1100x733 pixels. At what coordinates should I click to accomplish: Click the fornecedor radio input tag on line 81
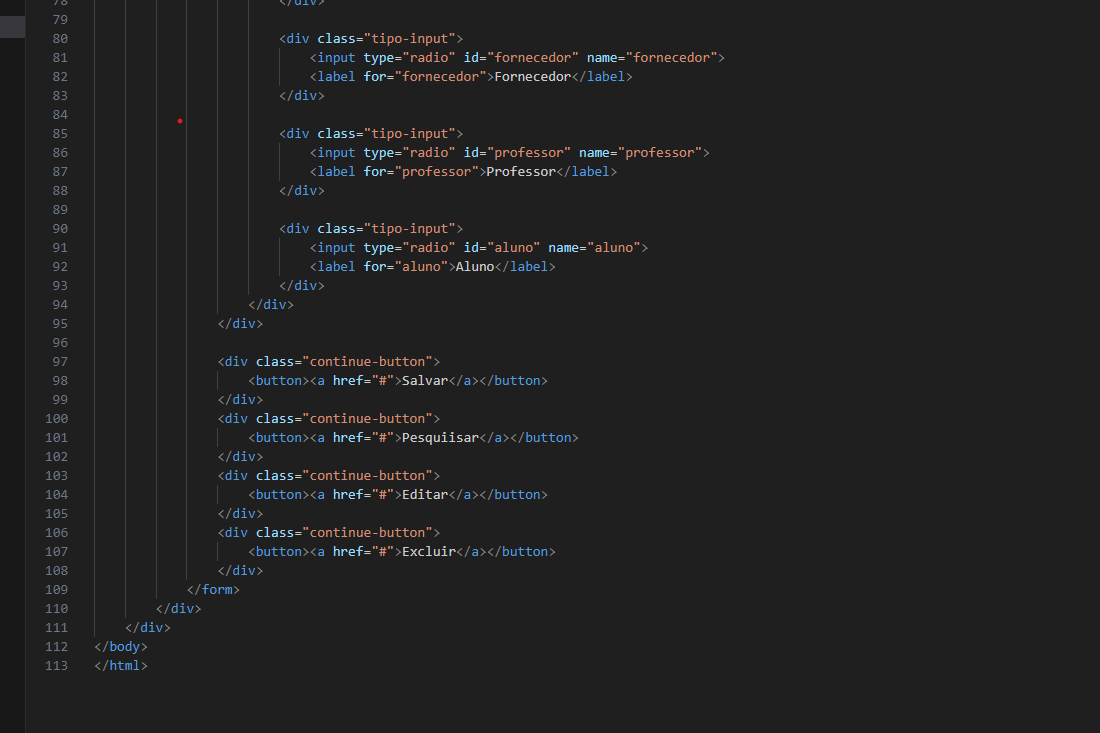click(336, 57)
